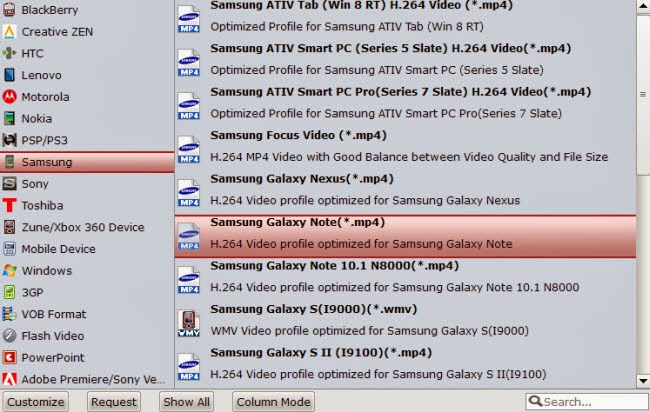Click MP4 icon of Samsung ATIV Tab profile
The height and width of the screenshot is (412, 650).
pos(189,19)
